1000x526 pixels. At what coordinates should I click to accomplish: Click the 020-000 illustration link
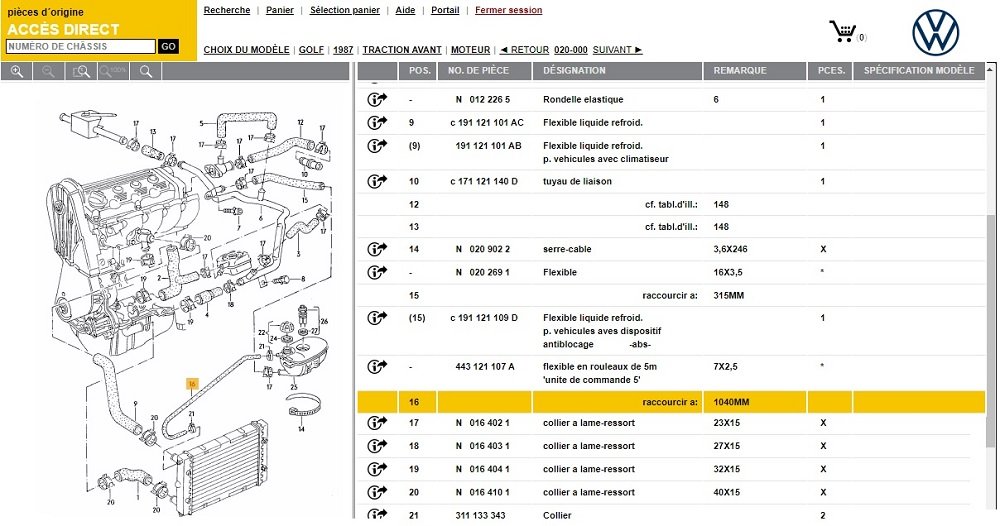click(x=571, y=50)
